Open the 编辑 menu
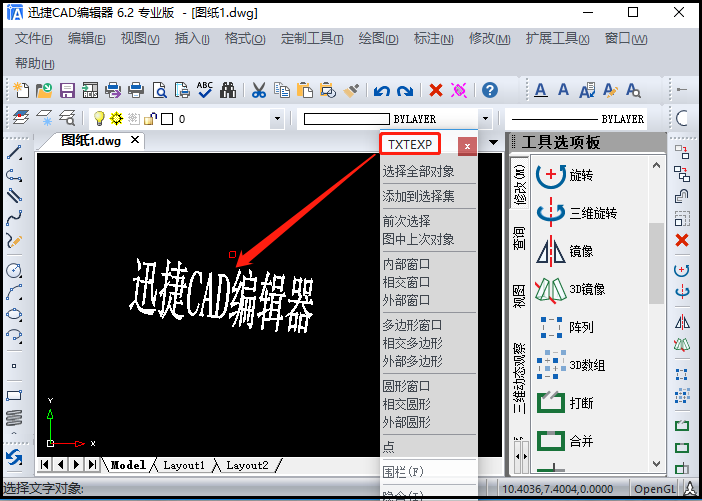This screenshot has width=702, height=501. [x=86, y=39]
